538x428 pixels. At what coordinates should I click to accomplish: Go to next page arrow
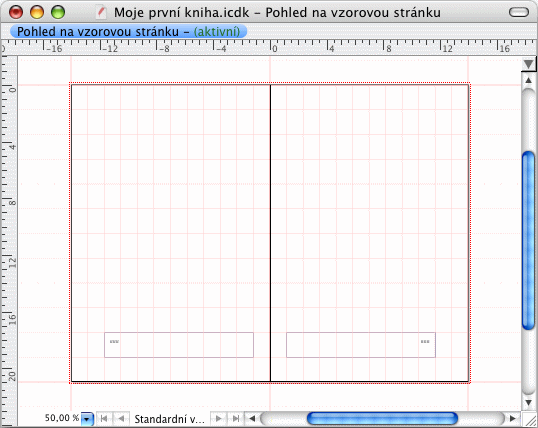tap(218, 419)
